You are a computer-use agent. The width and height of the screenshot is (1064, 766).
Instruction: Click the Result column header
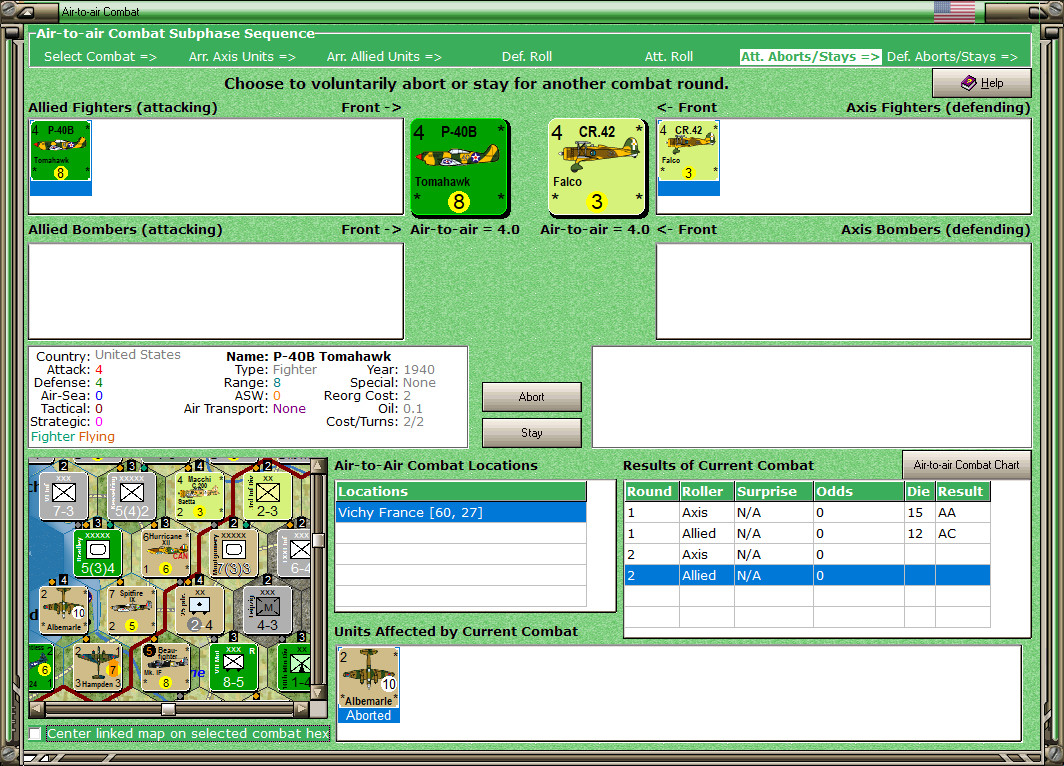point(962,491)
